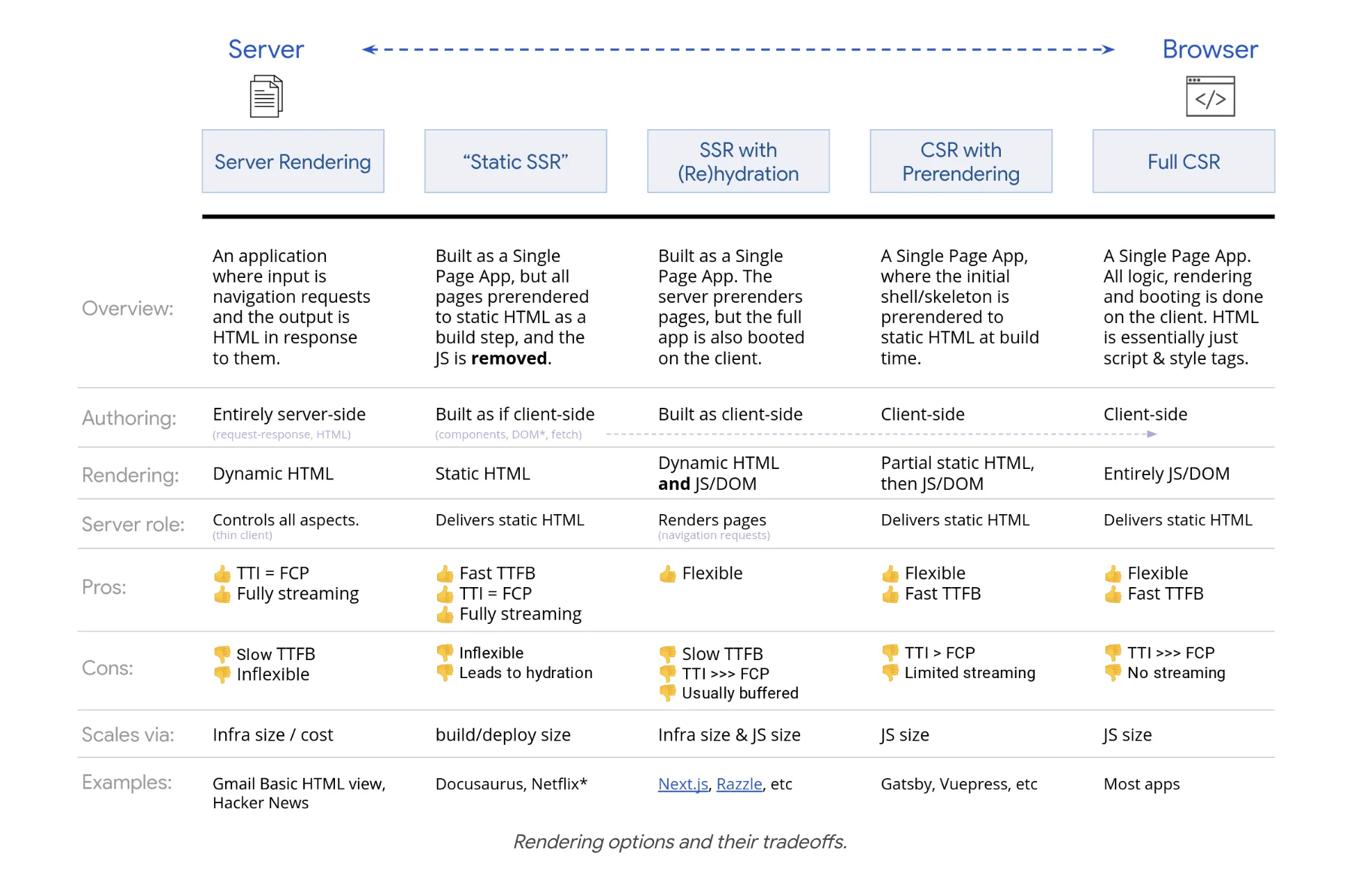
Task: Select the "Static SSR" header box
Action: (515, 161)
